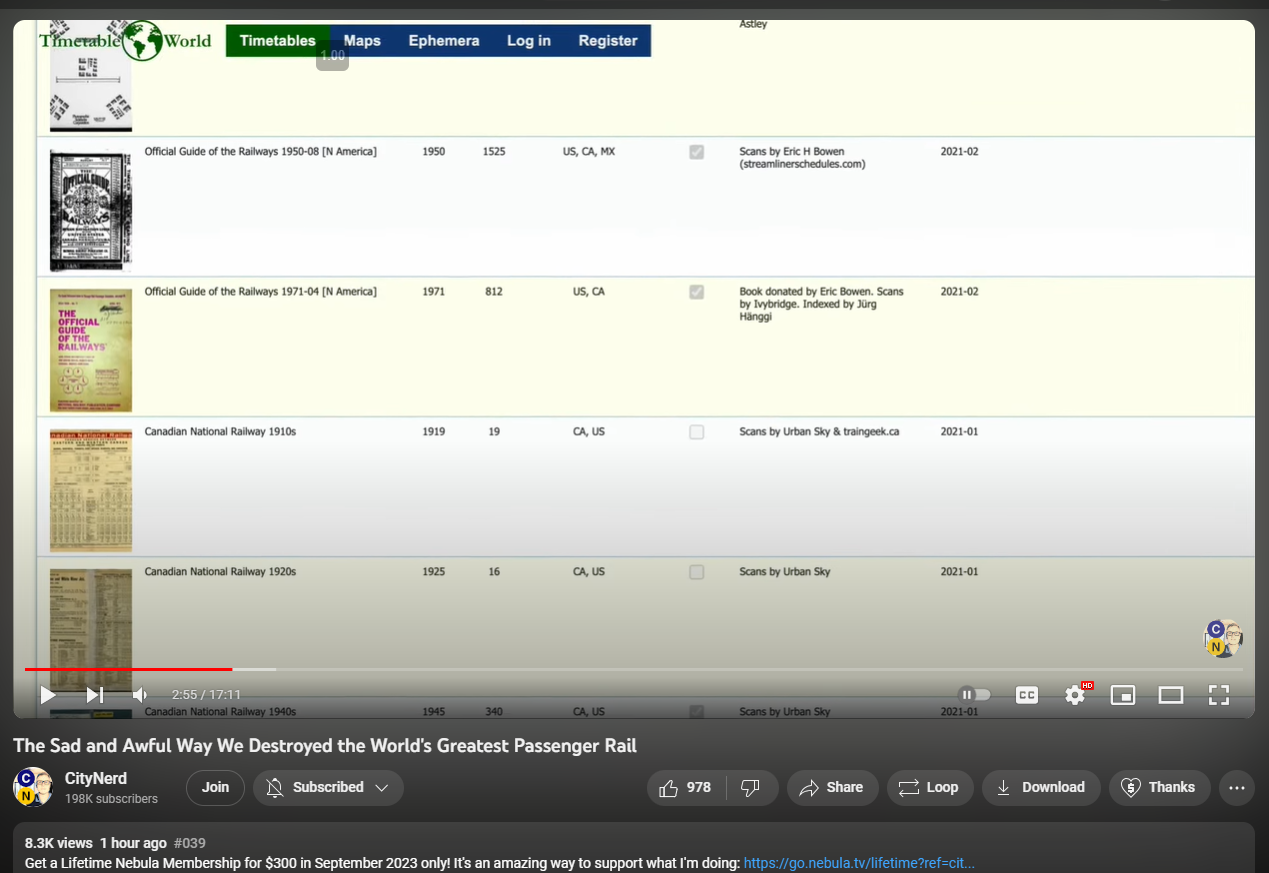The height and width of the screenshot is (873, 1269).
Task: Toggle checkbox for Official Guide 1971-04 row
Action: (697, 292)
